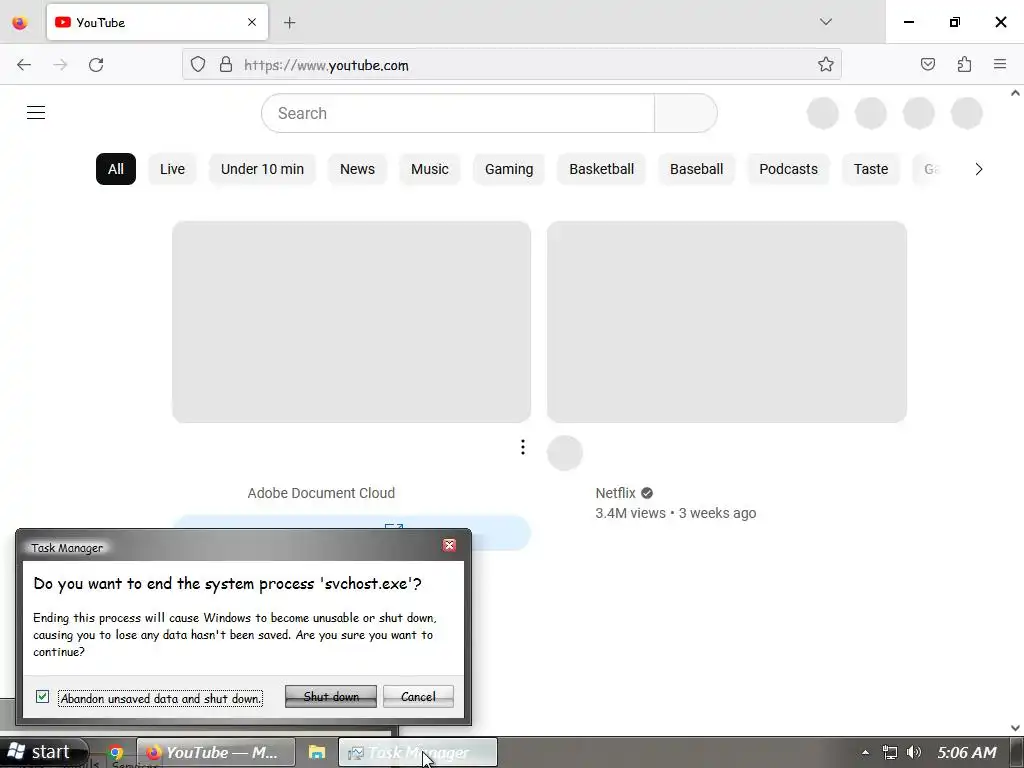
Task: Open the Netflix channel avatar
Action: point(565,453)
